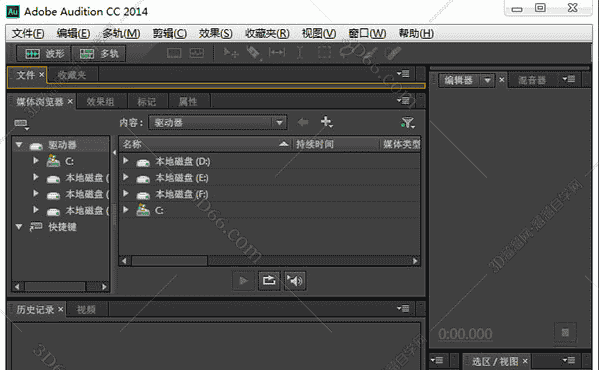Open the 文件 panel options menu

pyautogui.click(x=403, y=73)
